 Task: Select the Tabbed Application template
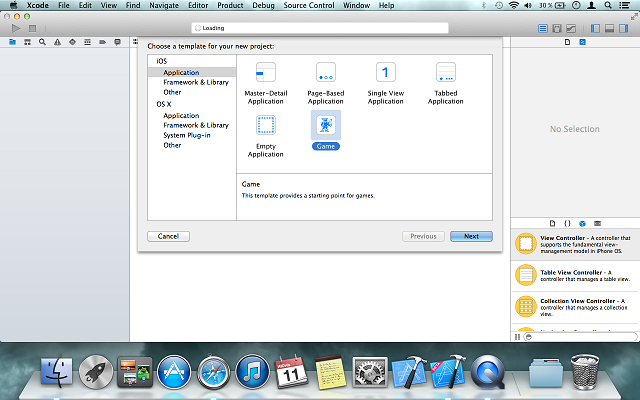click(446, 83)
